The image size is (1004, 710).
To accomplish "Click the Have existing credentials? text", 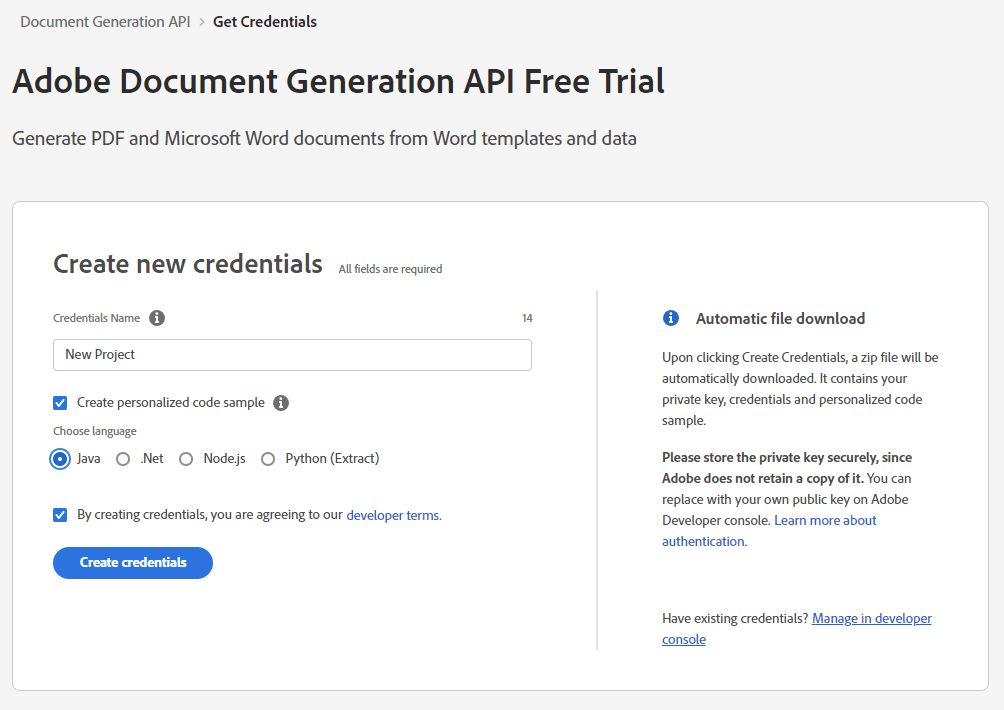I will [x=735, y=618].
